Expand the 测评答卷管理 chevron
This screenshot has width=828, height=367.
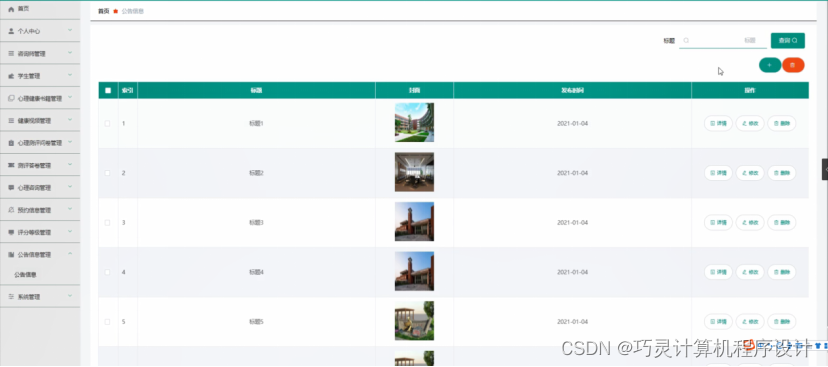tap(70, 165)
